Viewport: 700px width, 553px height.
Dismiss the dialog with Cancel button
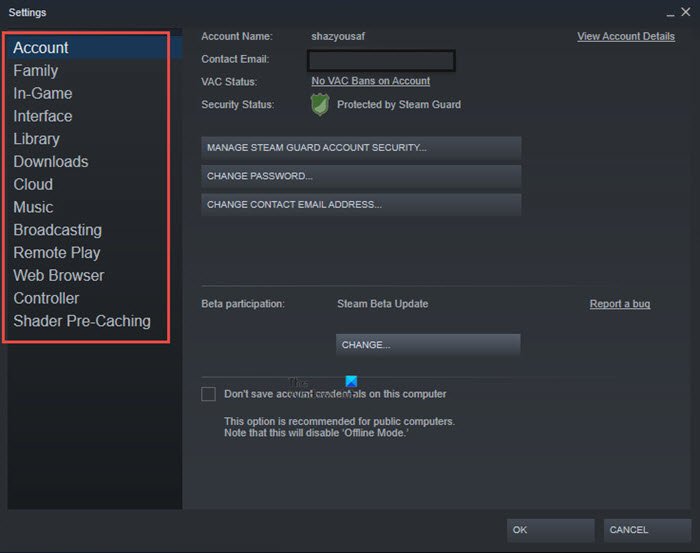coord(647,530)
